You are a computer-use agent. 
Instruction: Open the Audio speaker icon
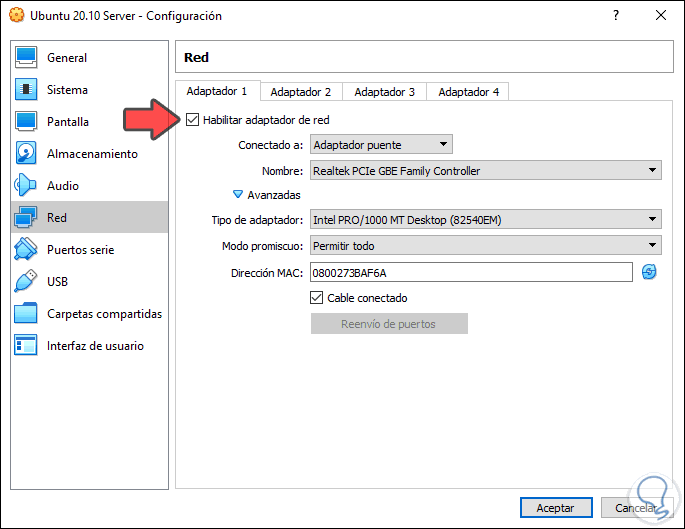[27, 186]
